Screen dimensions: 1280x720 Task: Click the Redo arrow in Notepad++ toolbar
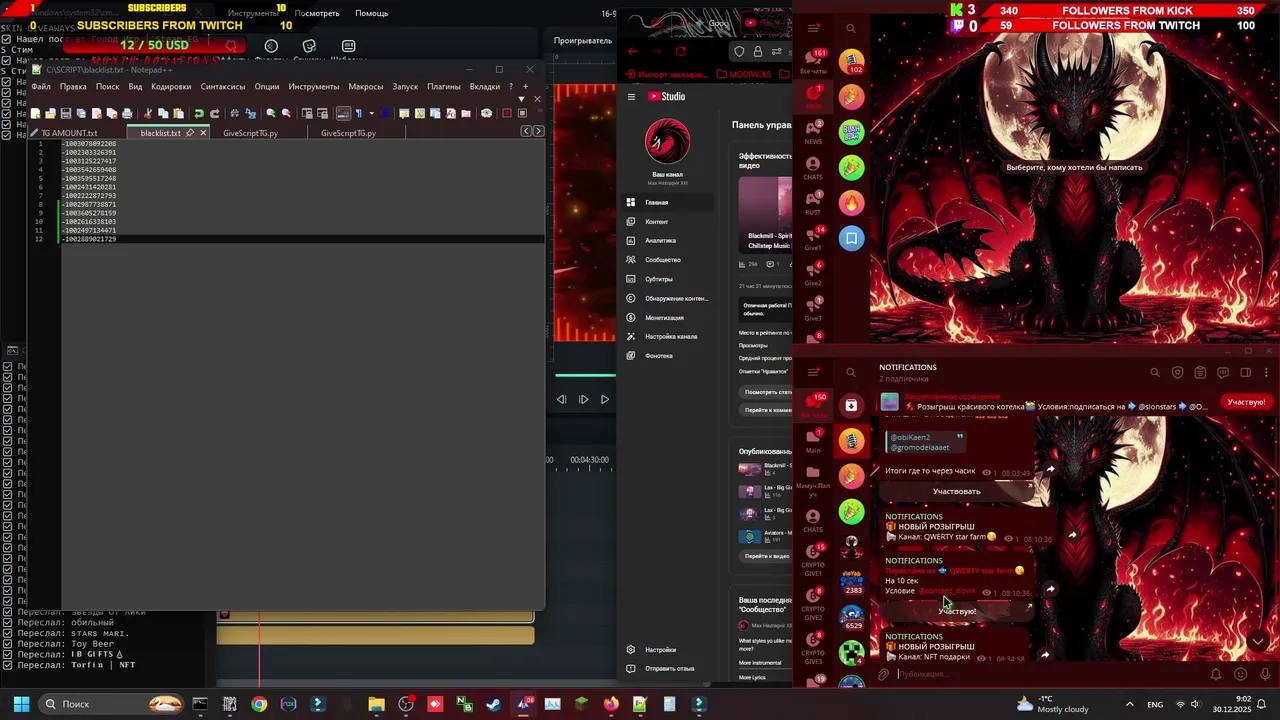tap(214, 113)
